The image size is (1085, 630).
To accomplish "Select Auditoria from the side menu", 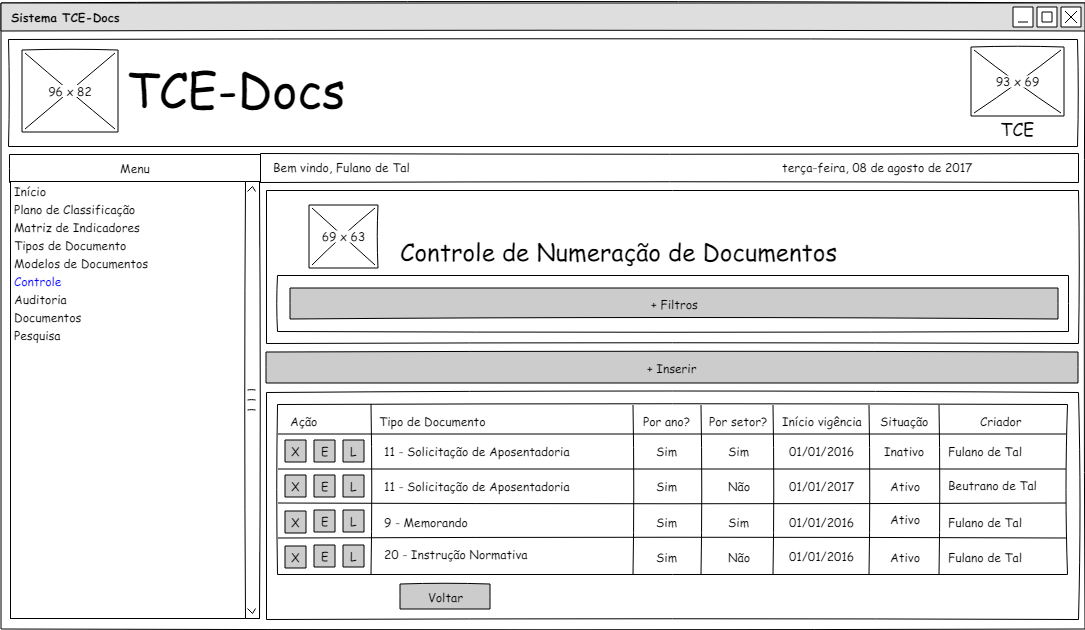I will (x=41, y=300).
